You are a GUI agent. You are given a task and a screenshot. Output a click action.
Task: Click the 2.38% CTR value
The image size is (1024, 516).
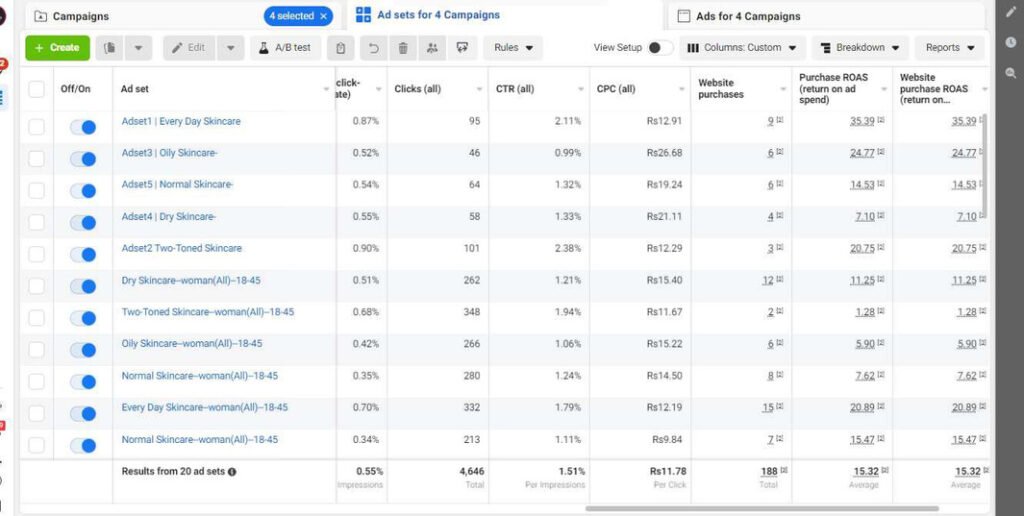[x=568, y=248]
